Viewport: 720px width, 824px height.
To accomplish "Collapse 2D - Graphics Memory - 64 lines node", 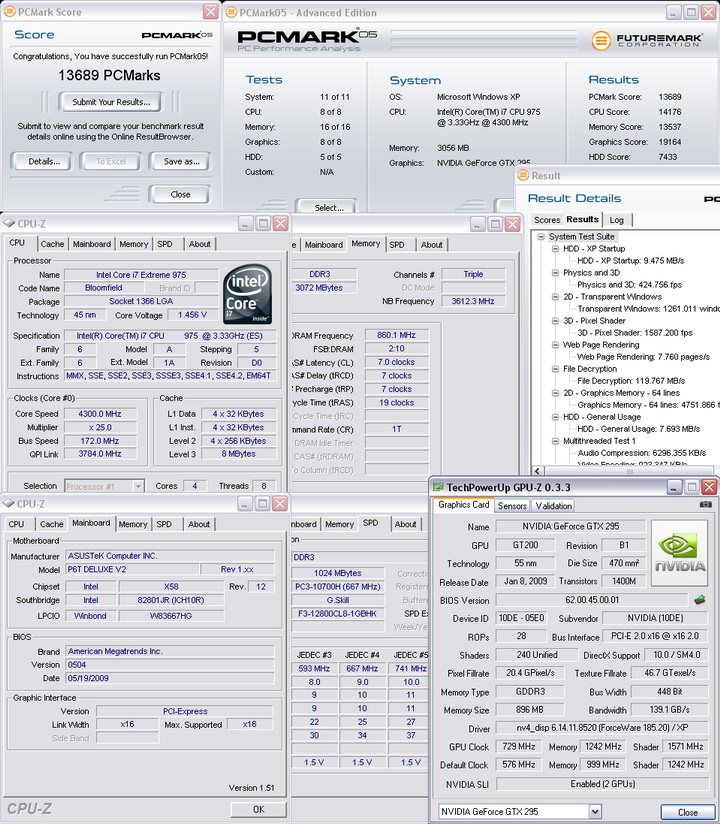I will [555, 393].
